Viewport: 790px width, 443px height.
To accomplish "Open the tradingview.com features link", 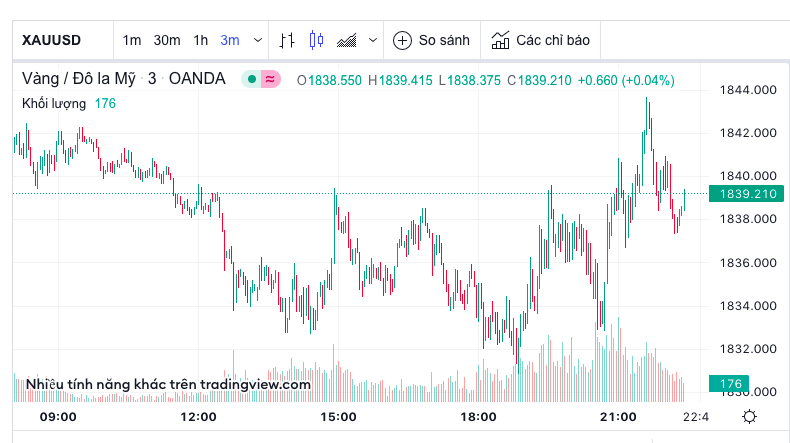I will (x=168, y=384).
